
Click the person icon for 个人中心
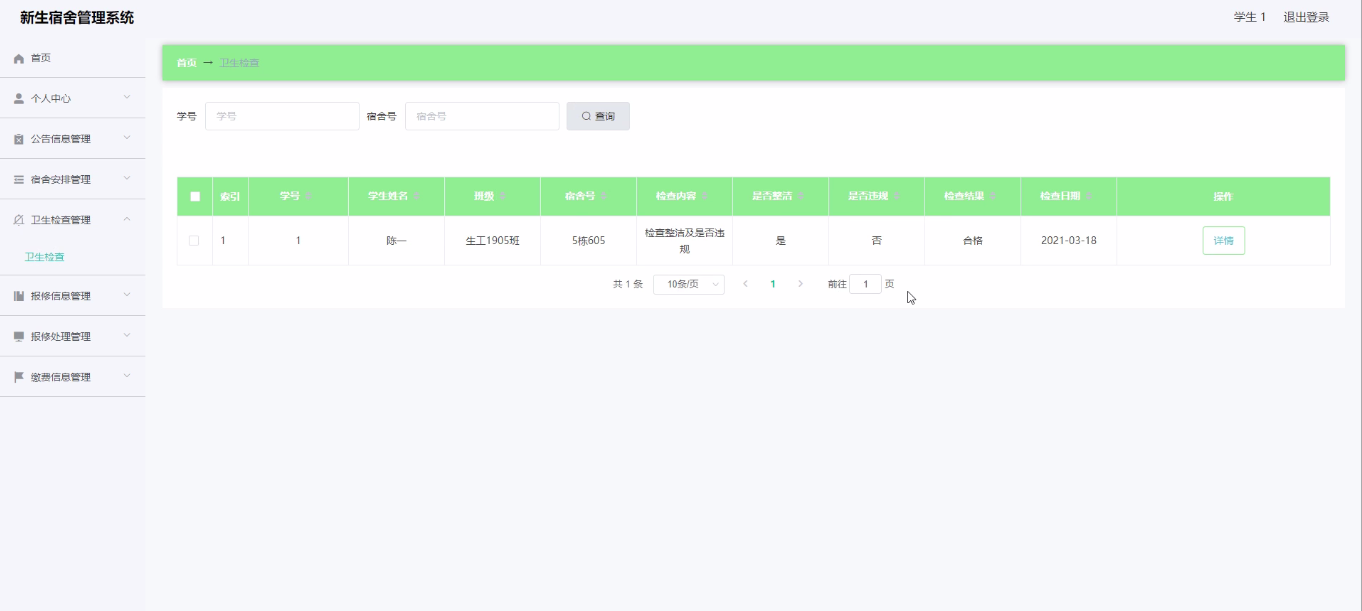coord(18,99)
